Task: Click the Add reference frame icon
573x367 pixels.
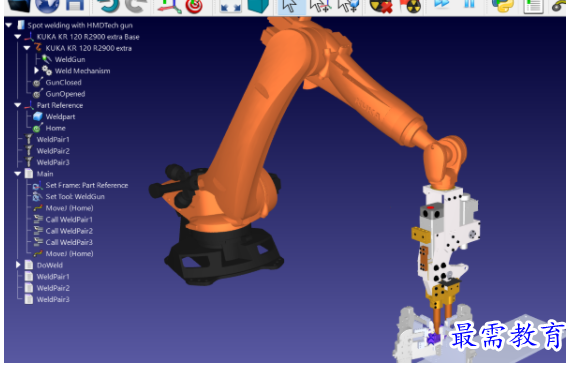Action: tap(169, 6)
